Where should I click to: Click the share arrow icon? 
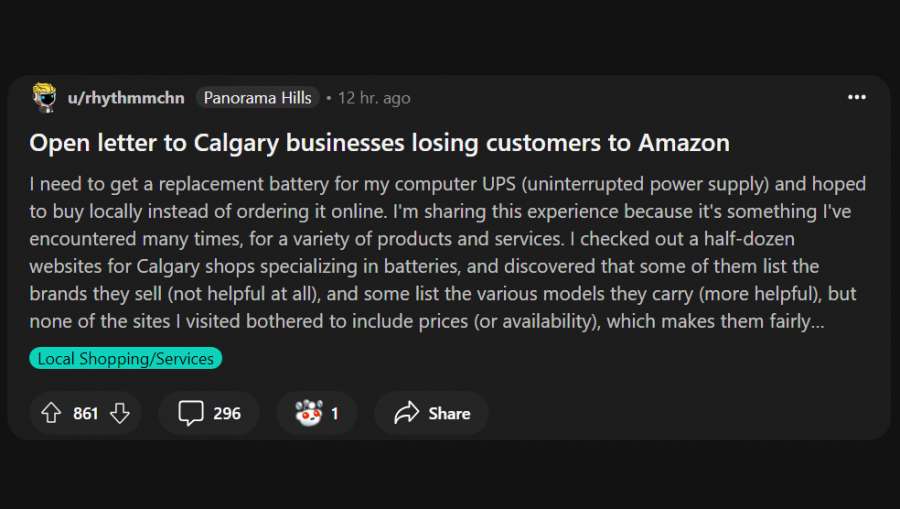(406, 413)
